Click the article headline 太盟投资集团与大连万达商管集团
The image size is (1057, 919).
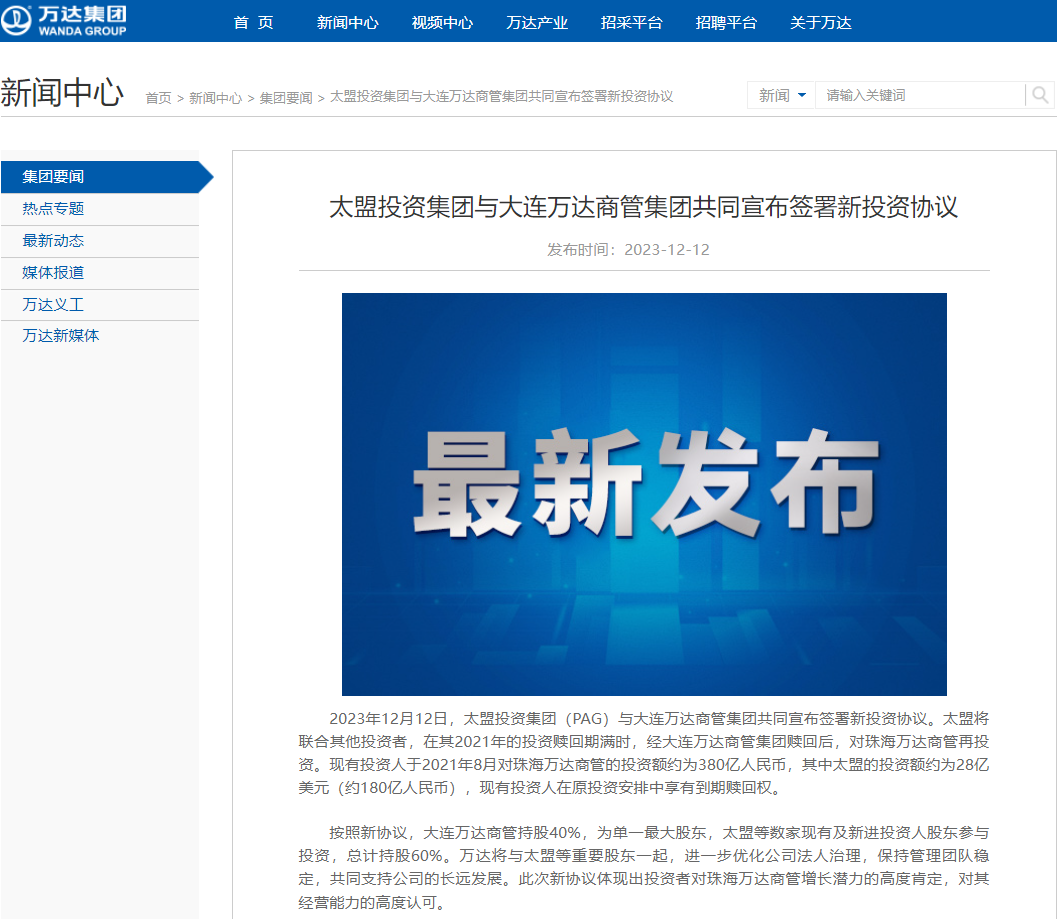[643, 207]
